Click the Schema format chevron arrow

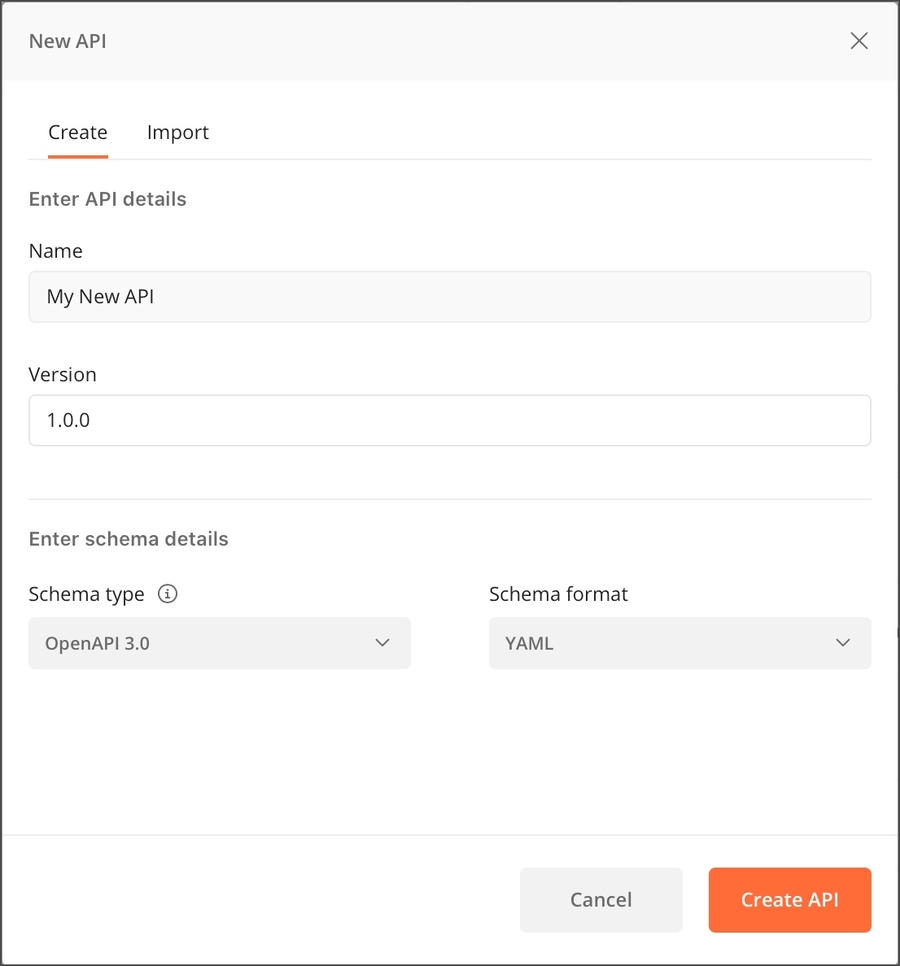coord(842,643)
